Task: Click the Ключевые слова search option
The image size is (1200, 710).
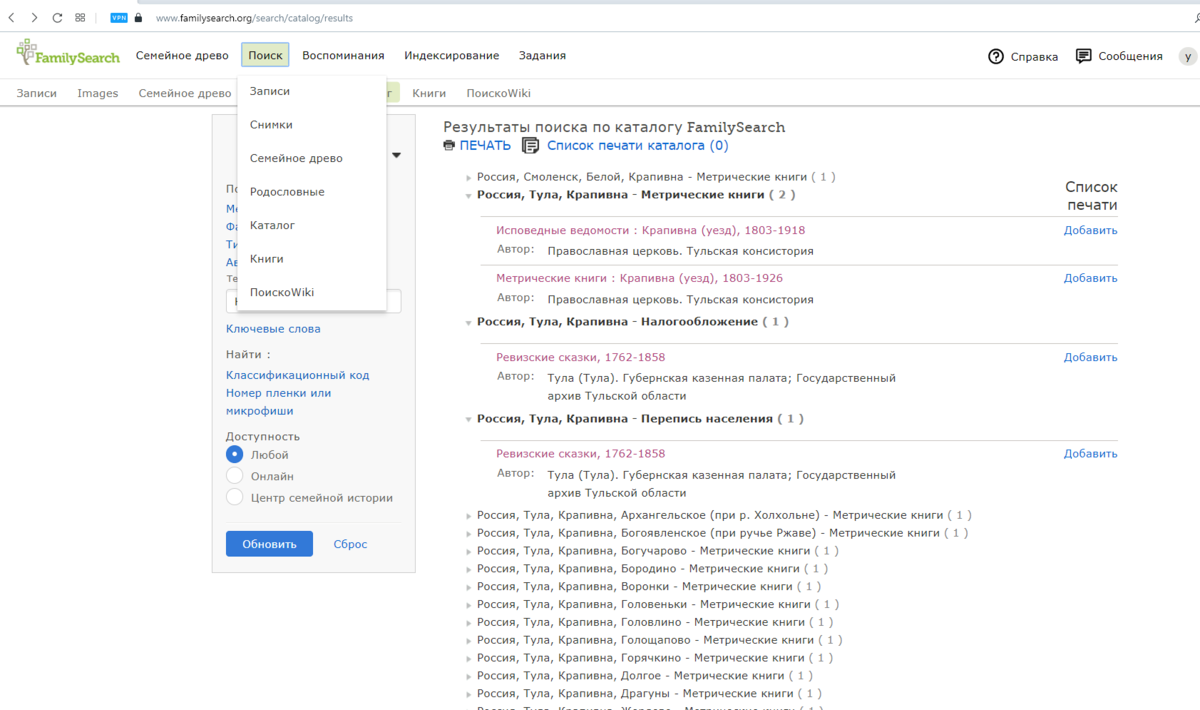Action: pyautogui.click(x=273, y=329)
